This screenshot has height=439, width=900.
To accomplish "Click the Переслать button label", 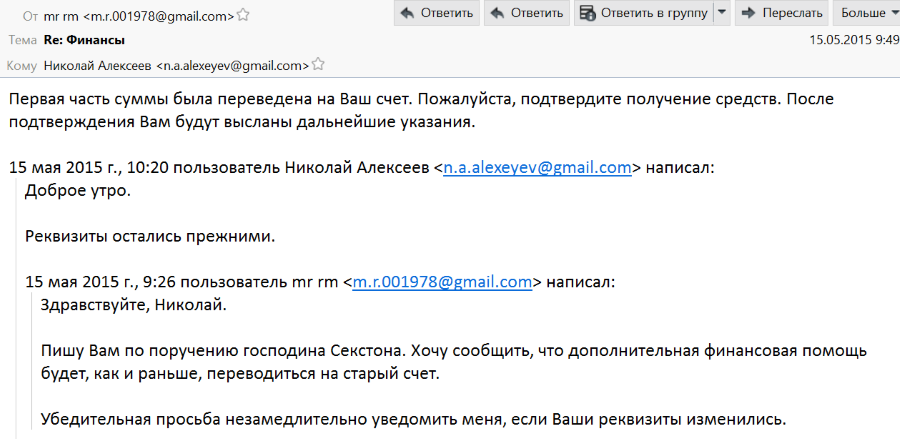I will tap(793, 13).
